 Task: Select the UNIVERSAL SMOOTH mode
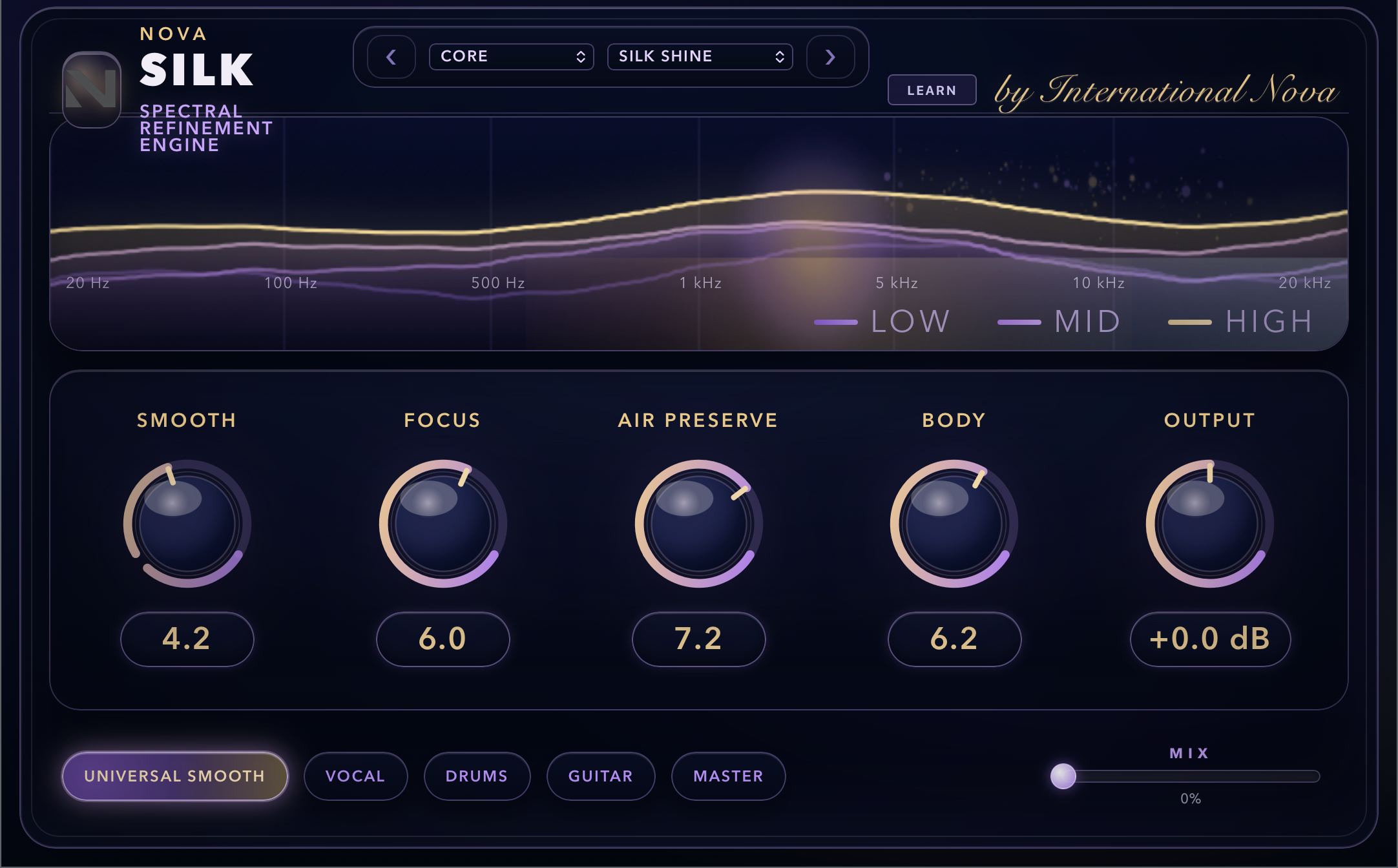coord(174,776)
